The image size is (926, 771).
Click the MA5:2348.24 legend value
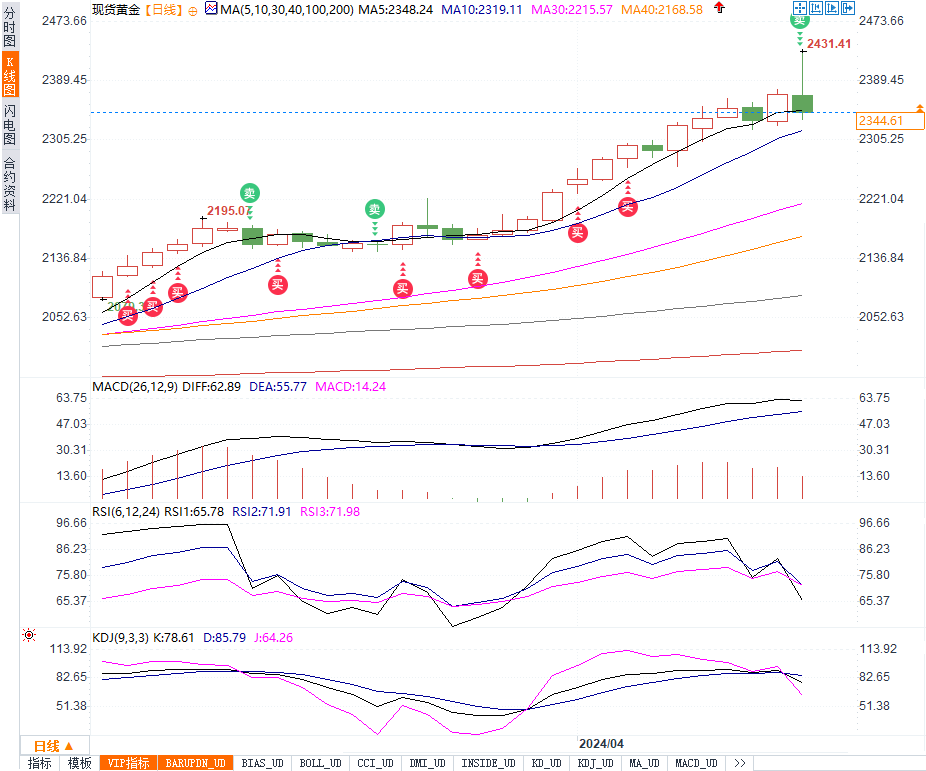pyautogui.click(x=396, y=10)
